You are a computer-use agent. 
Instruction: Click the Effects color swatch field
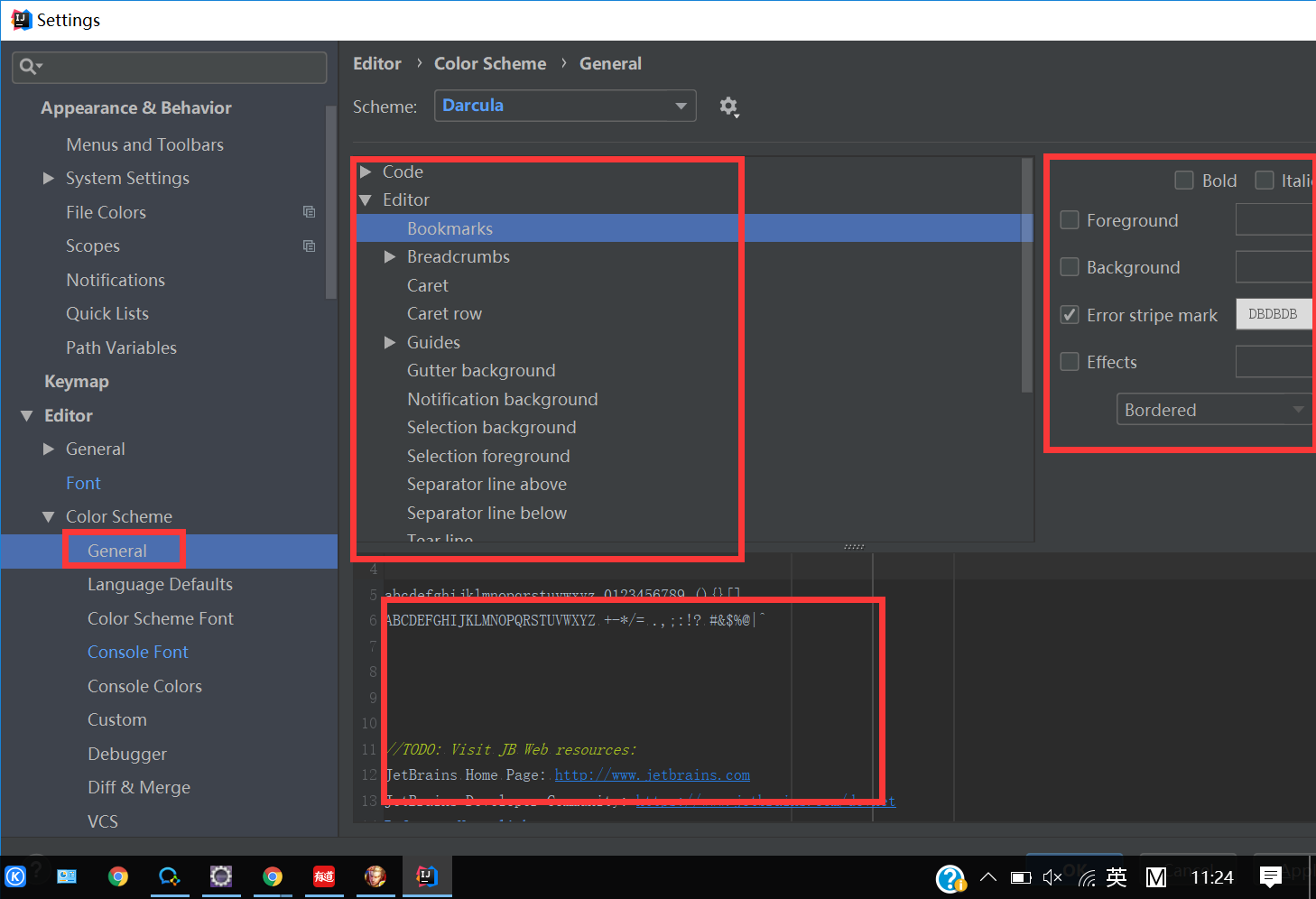[1274, 361]
